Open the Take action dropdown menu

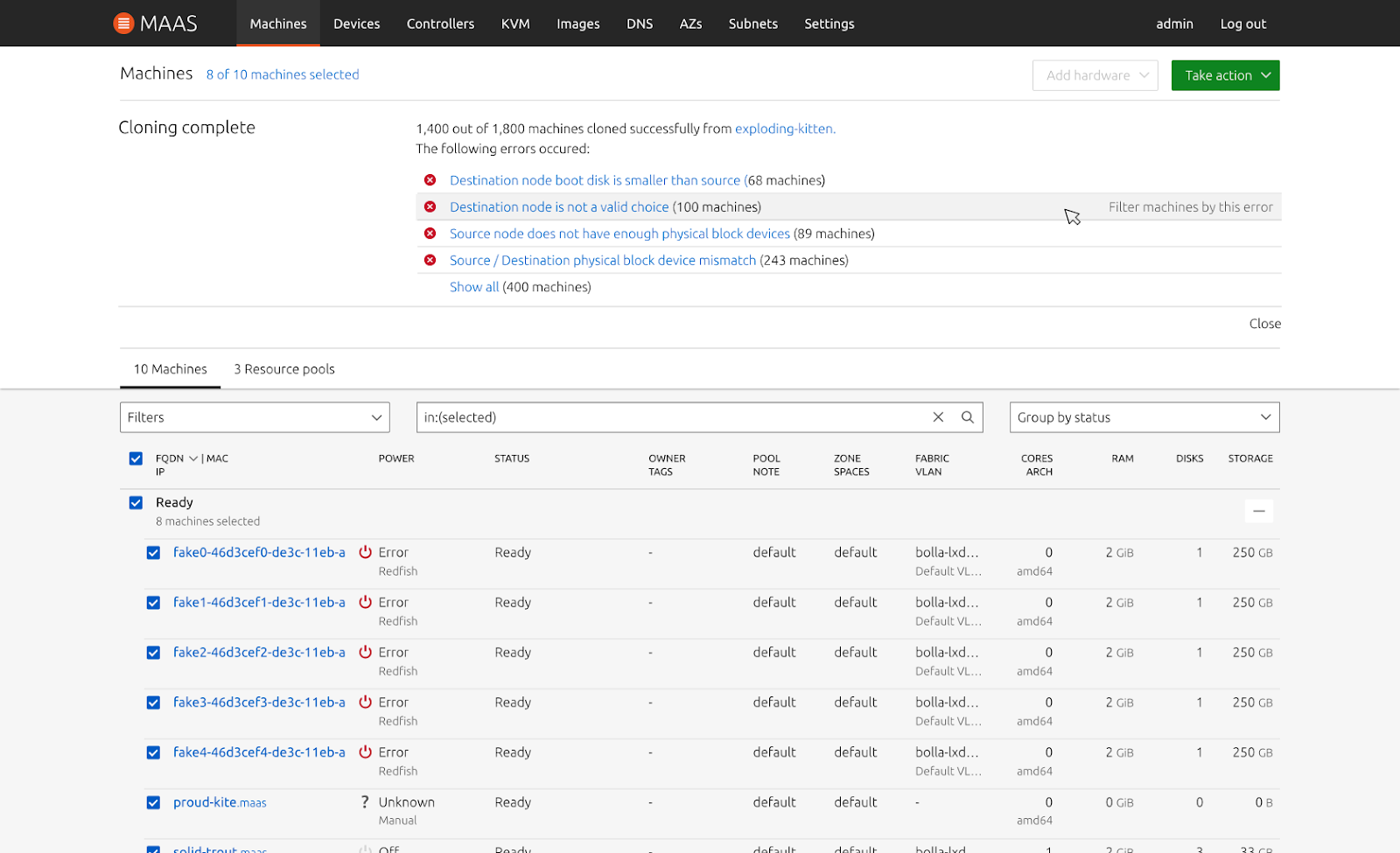click(x=1225, y=75)
